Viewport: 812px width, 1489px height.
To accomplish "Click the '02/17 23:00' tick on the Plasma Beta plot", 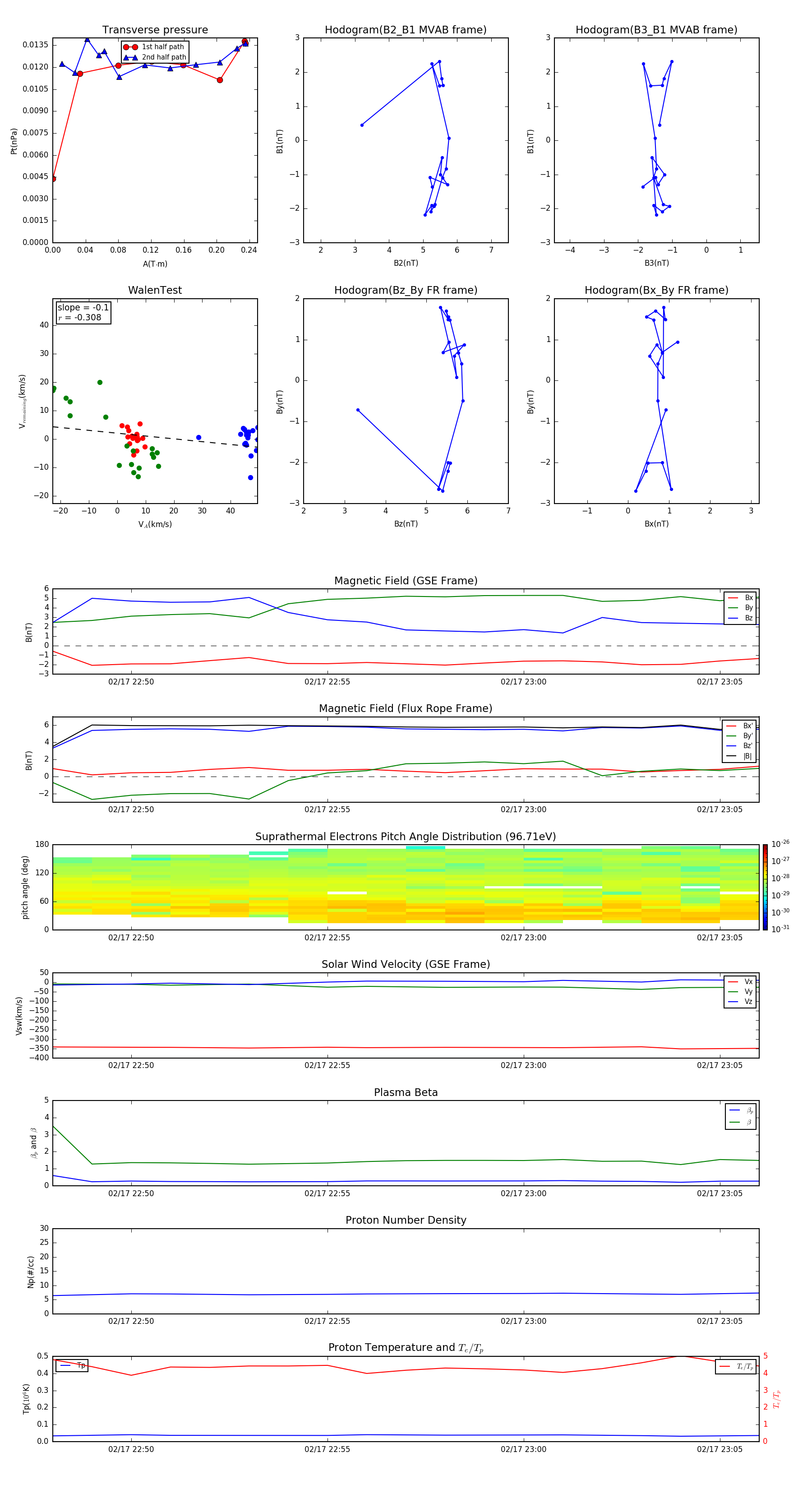I will coord(523,1193).
